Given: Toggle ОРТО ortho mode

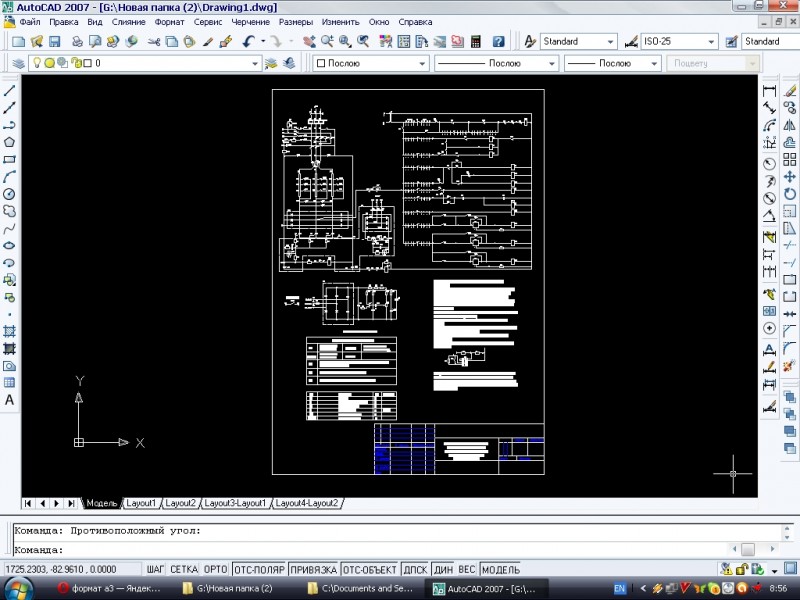Looking at the screenshot, I should pyautogui.click(x=215, y=569).
